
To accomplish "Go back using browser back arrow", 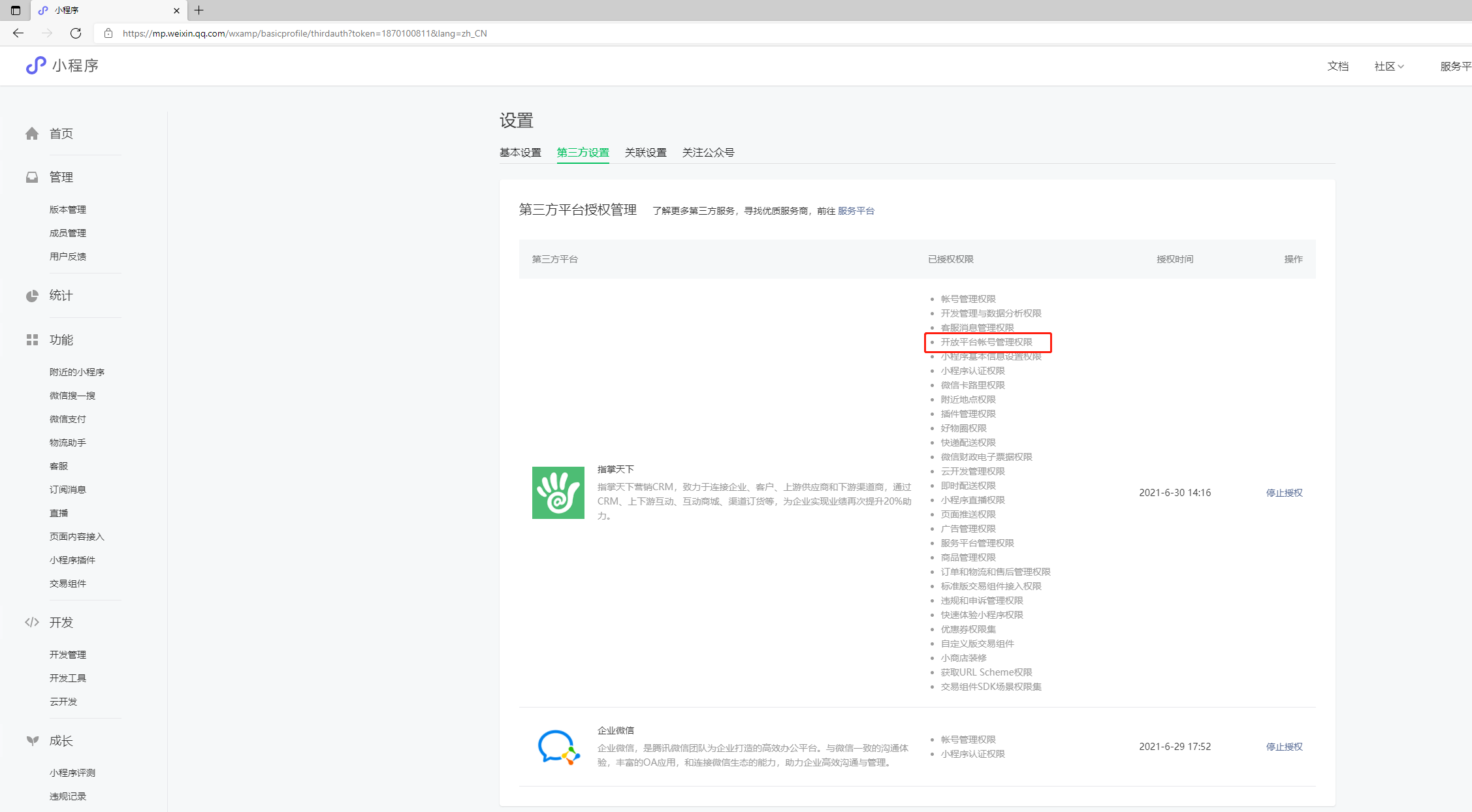I will (18, 33).
